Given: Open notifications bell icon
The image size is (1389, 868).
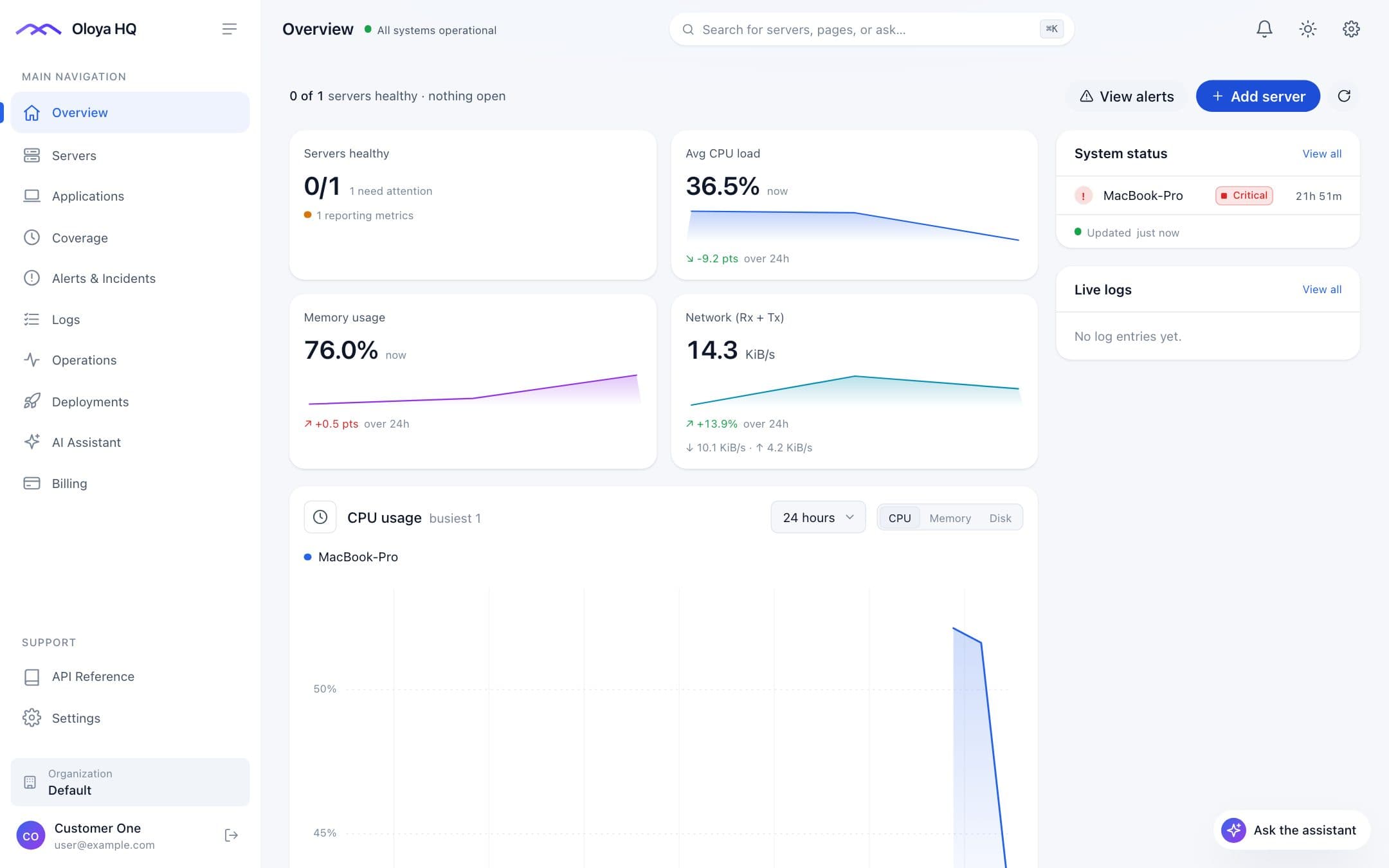Looking at the screenshot, I should click(x=1264, y=29).
